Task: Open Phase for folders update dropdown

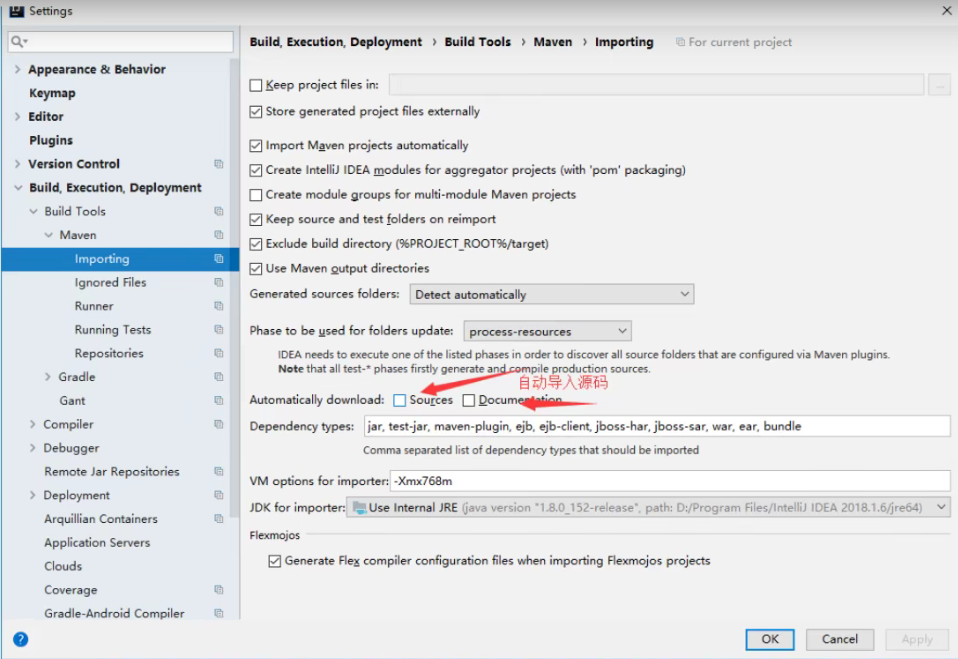Action: click(x=547, y=331)
